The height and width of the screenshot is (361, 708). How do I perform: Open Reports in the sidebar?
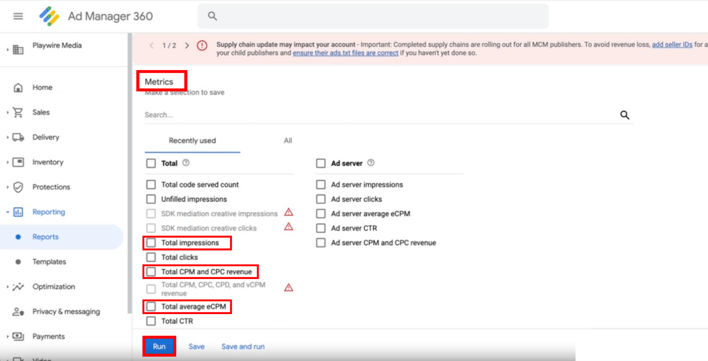(x=46, y=237)
